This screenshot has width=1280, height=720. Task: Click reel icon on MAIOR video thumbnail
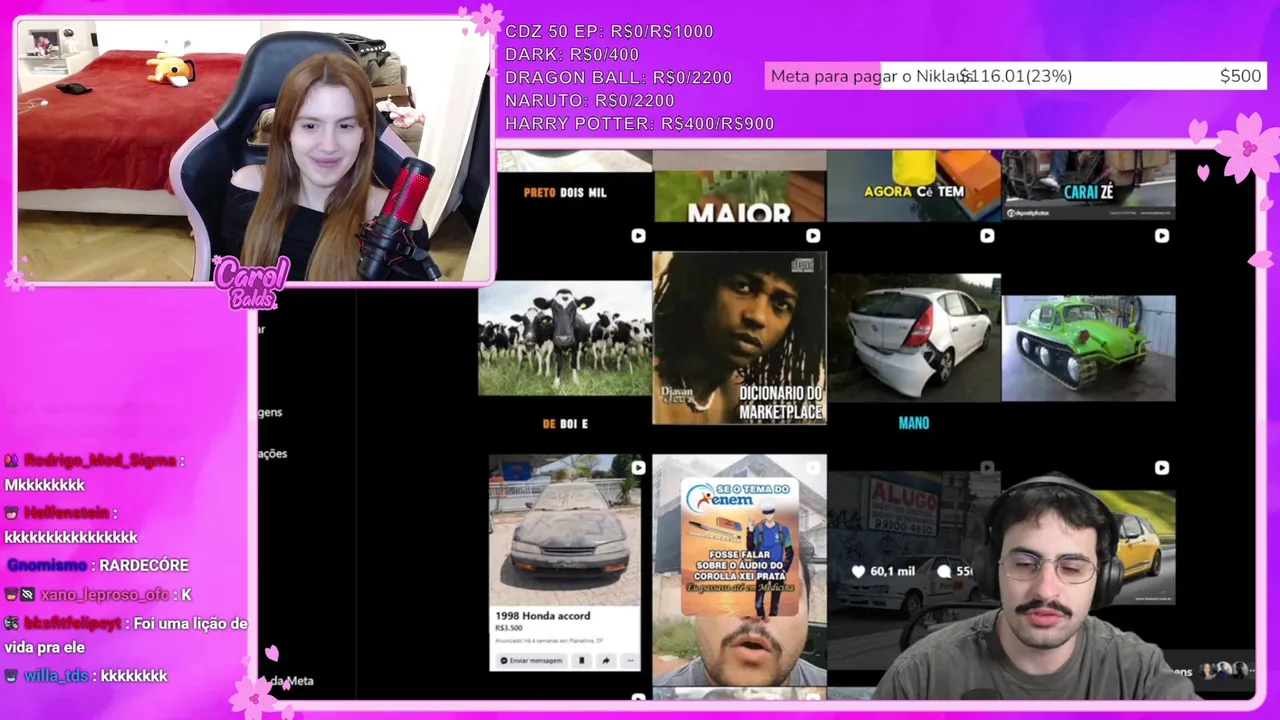click(813, 236)
